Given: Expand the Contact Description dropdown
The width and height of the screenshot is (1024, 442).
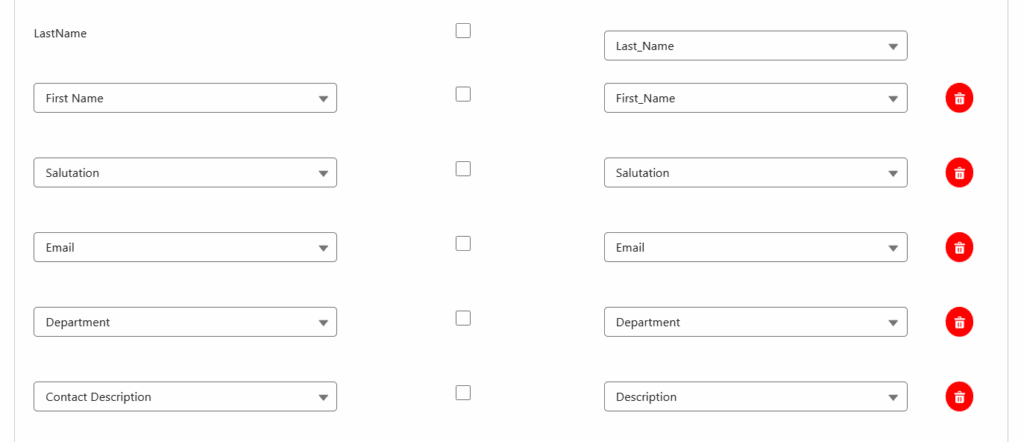Looking at the screenshot, I should 185,397.
